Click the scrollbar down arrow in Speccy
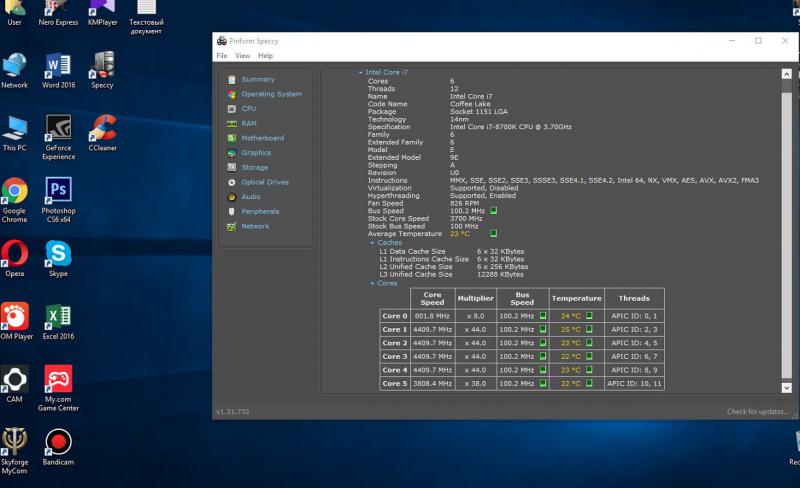 click(785, 388)
